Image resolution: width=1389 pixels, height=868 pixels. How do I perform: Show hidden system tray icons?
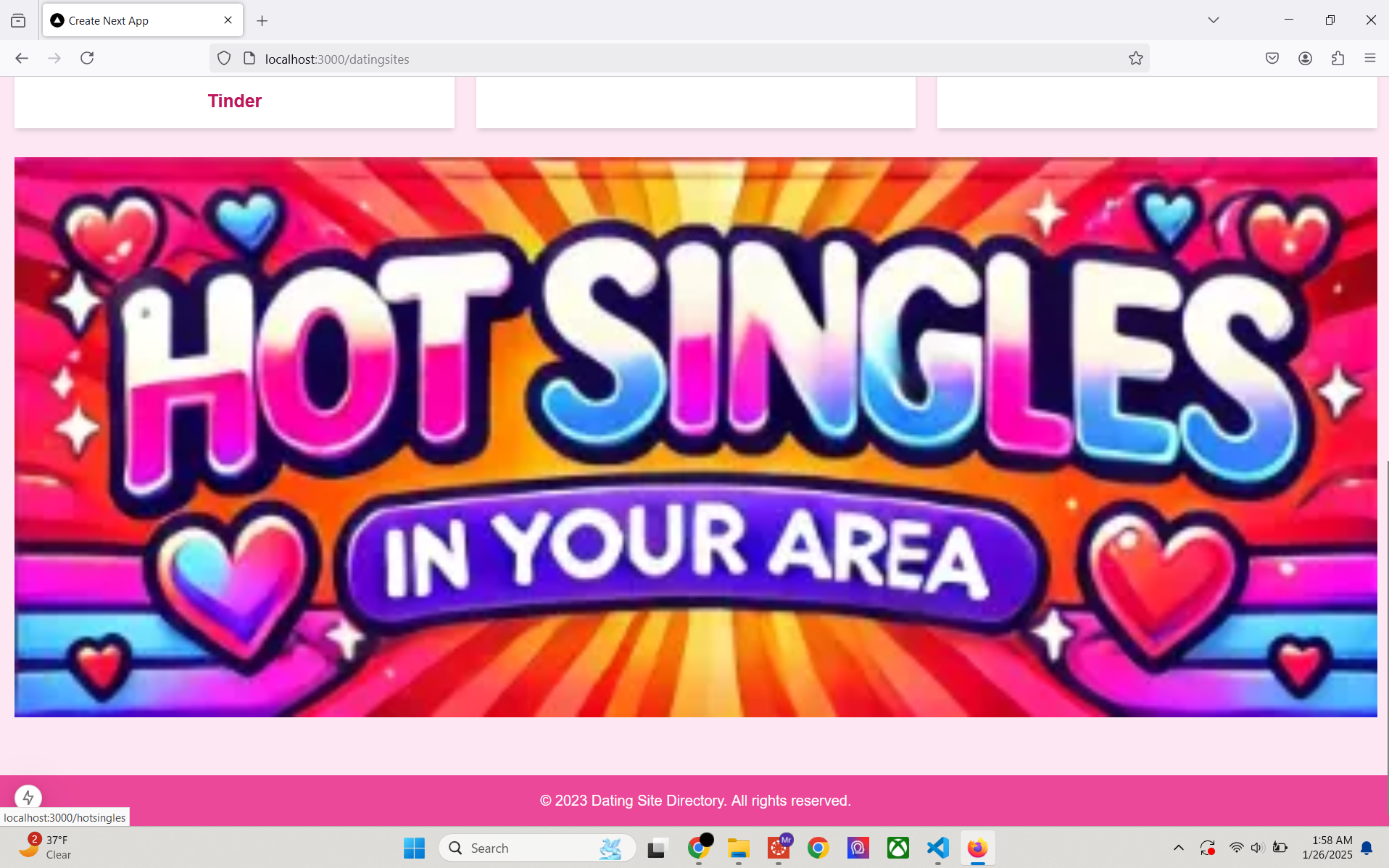coord(1179,848)
